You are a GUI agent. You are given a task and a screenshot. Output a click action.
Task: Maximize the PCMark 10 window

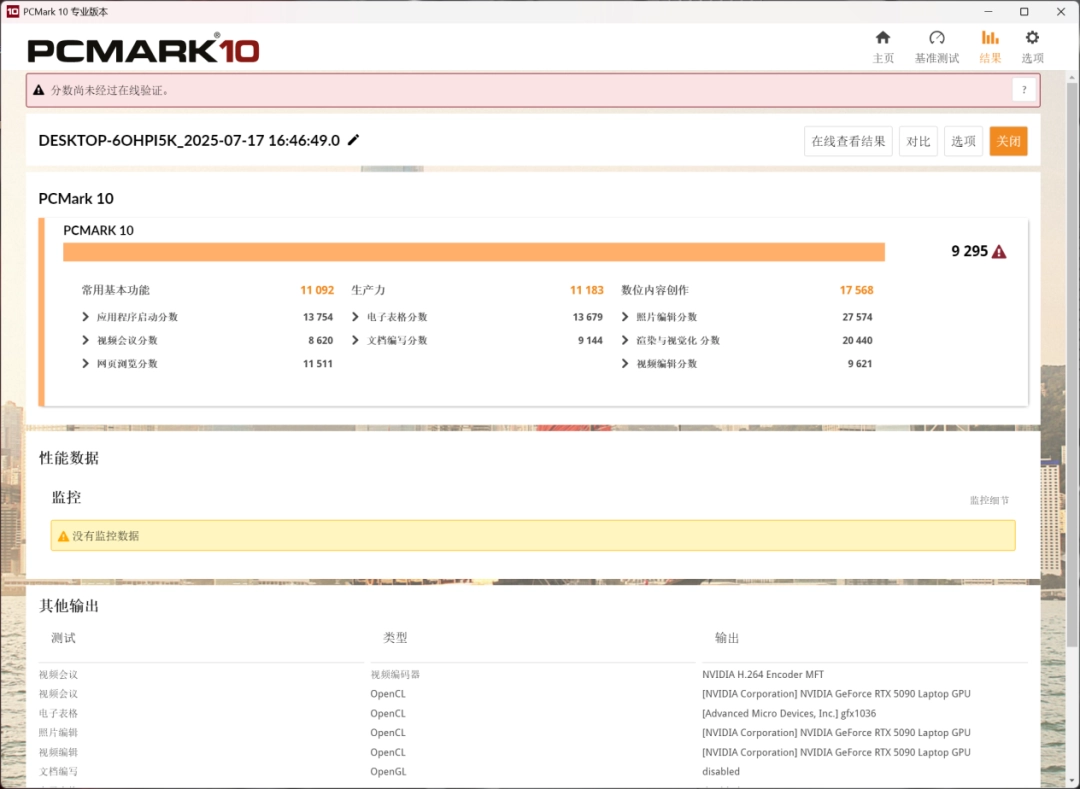point(1024,12)
